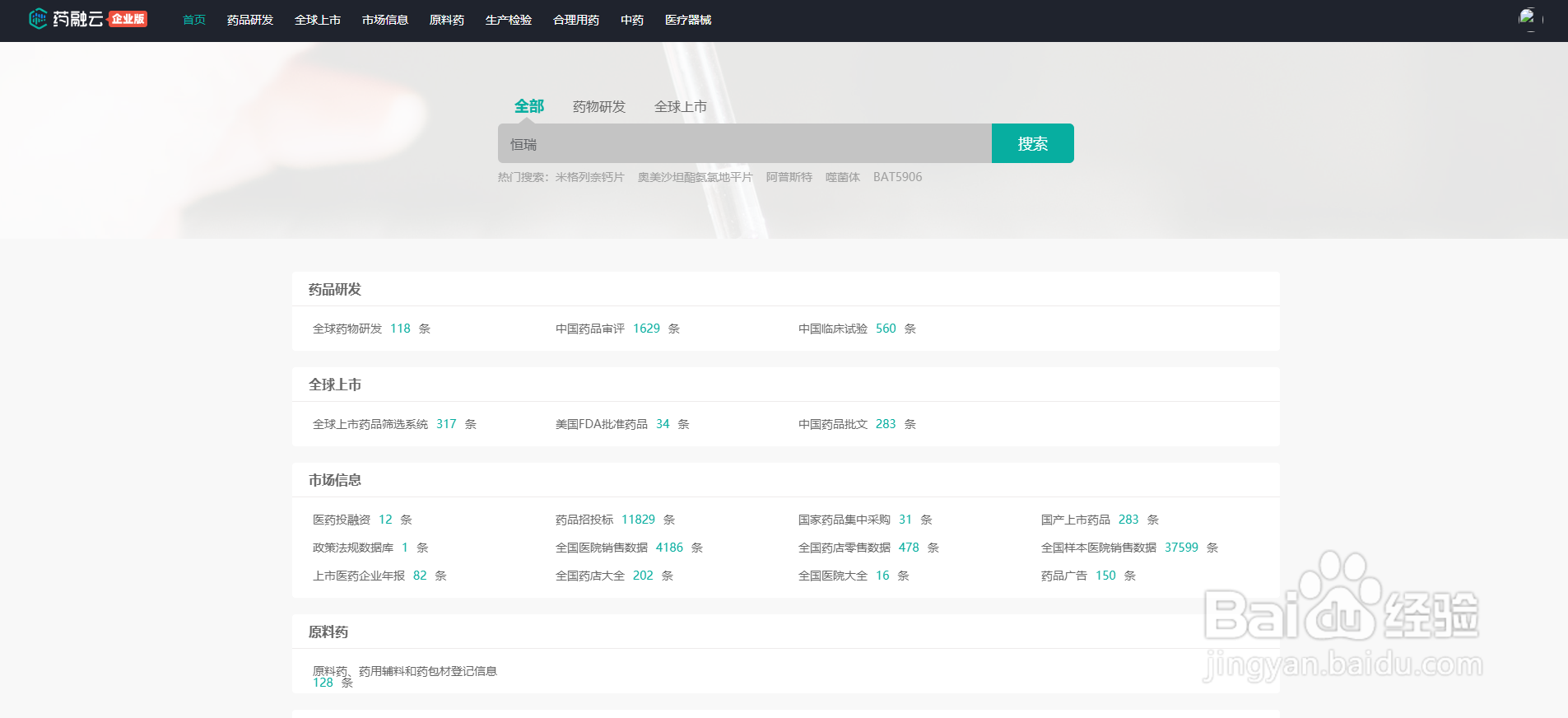1568x718 pixels.
Task: Open 全球上市药品筛选系统 317 results
Action: (x=395, y=424)
